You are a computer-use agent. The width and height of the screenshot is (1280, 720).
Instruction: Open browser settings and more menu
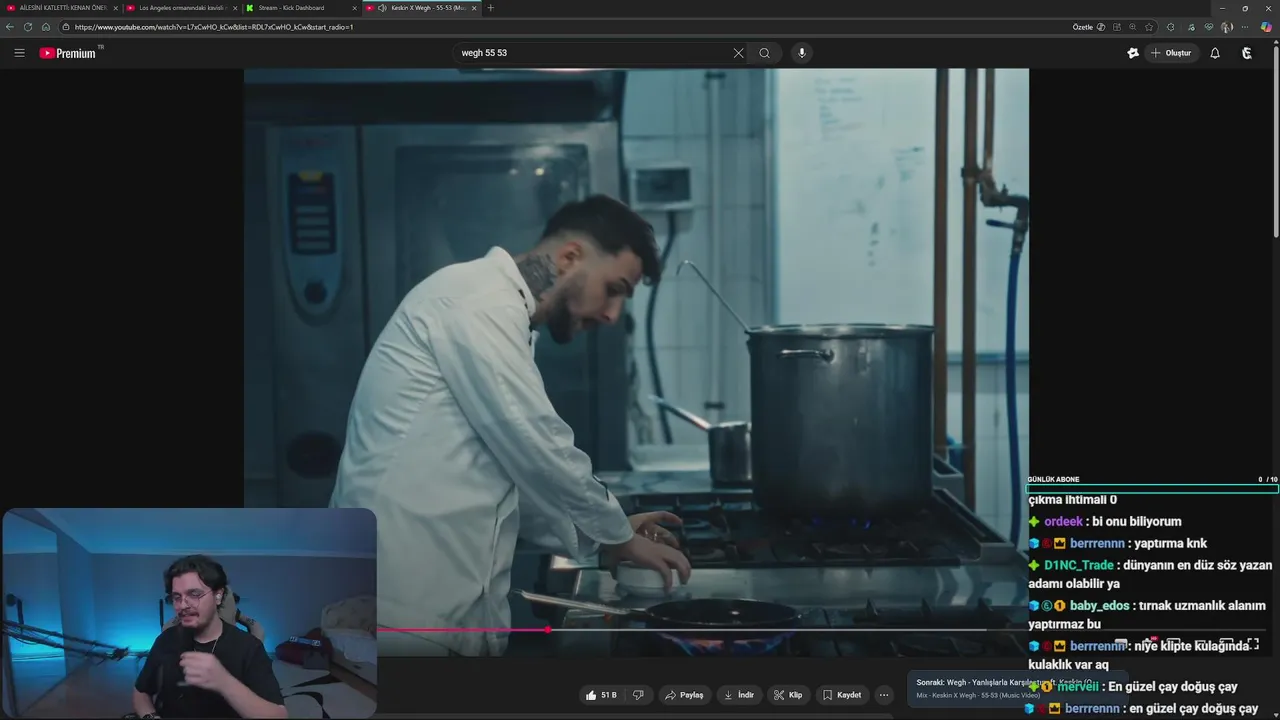coord(1245,27)
